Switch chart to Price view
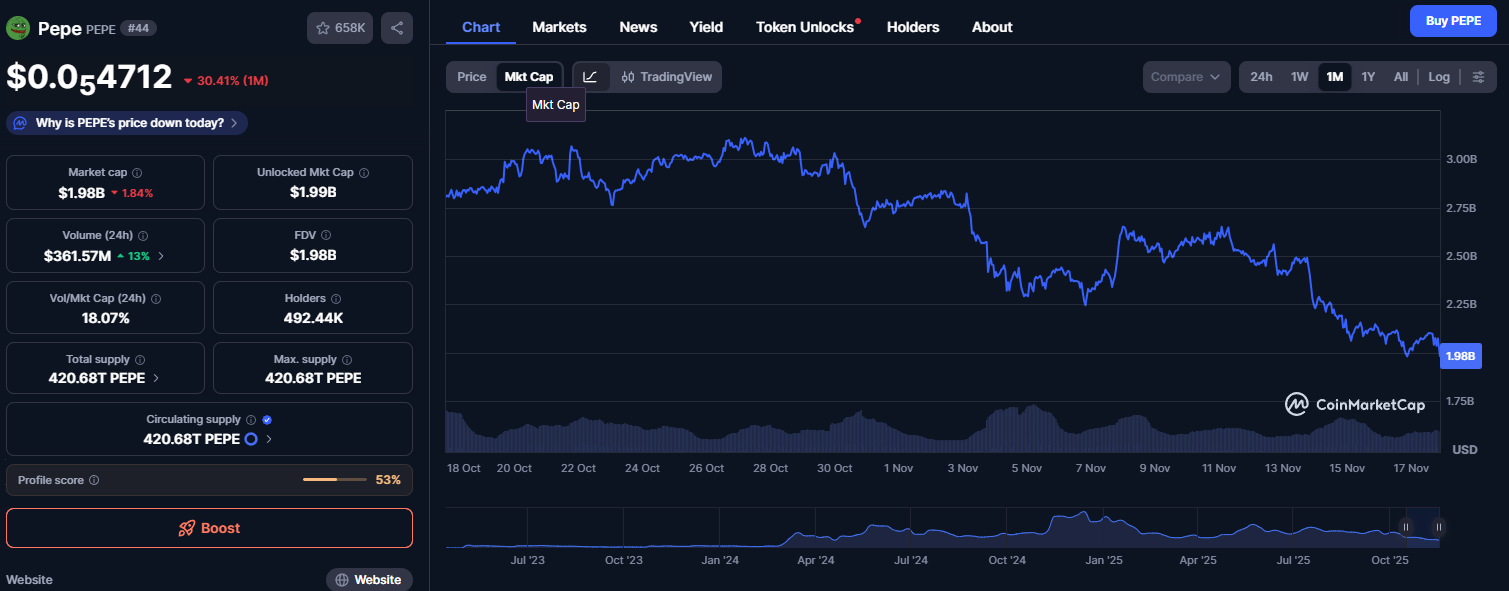The height and width of the screenshot is (591, 1509). (472, 77)
